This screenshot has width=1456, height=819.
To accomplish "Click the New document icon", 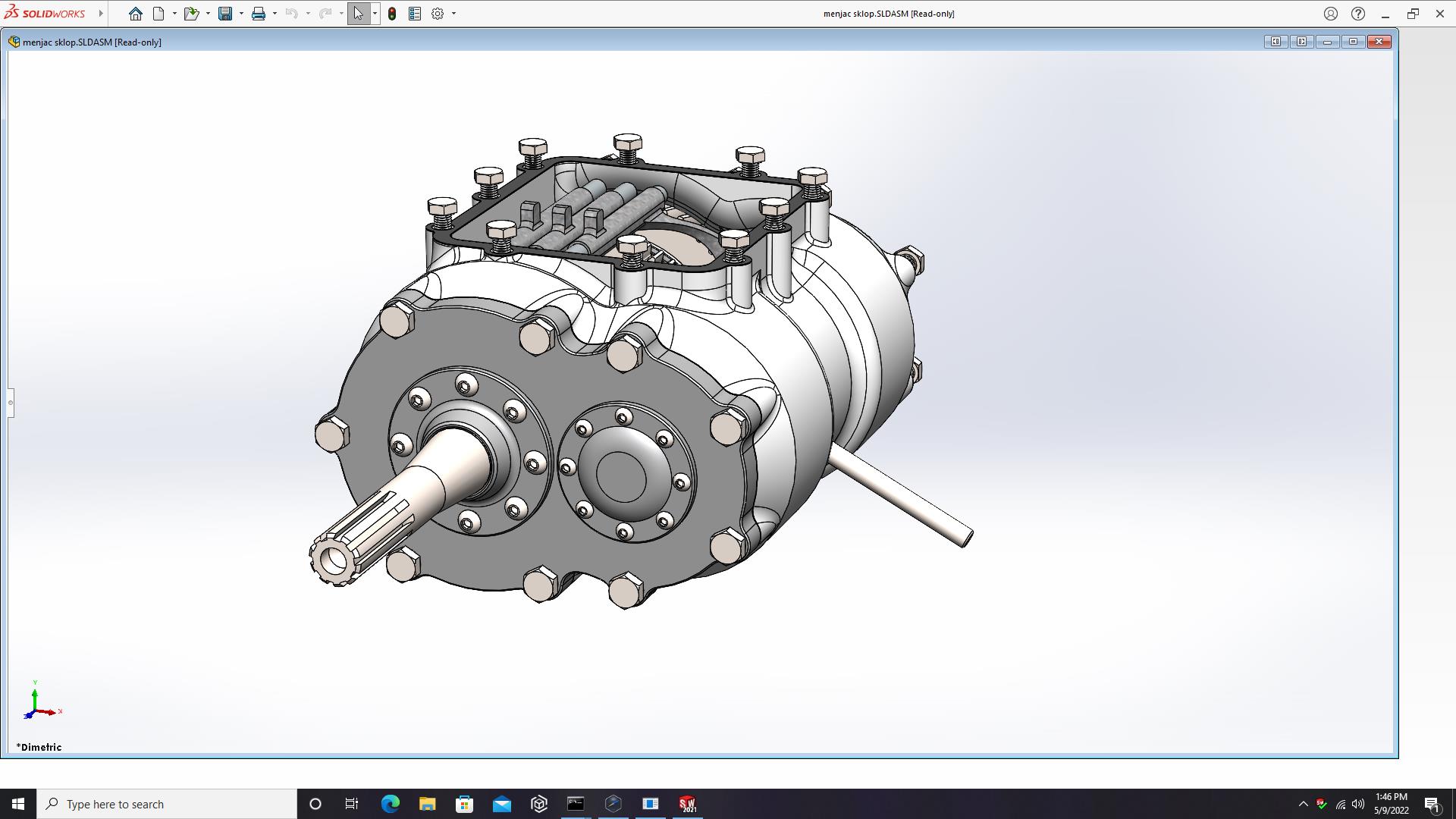I will 158,14.
